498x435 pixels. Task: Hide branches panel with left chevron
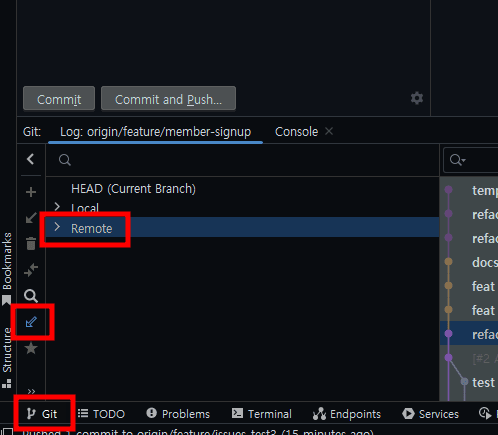(31, 159)
